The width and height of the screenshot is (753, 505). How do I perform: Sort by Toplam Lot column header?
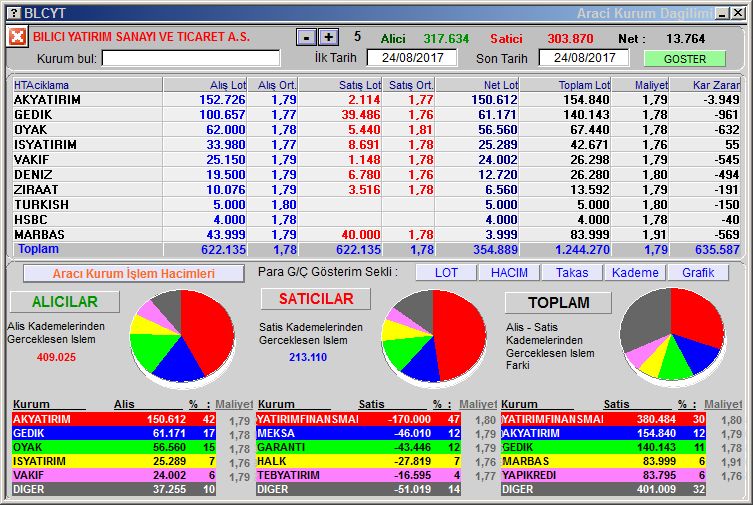click(565, 85)
